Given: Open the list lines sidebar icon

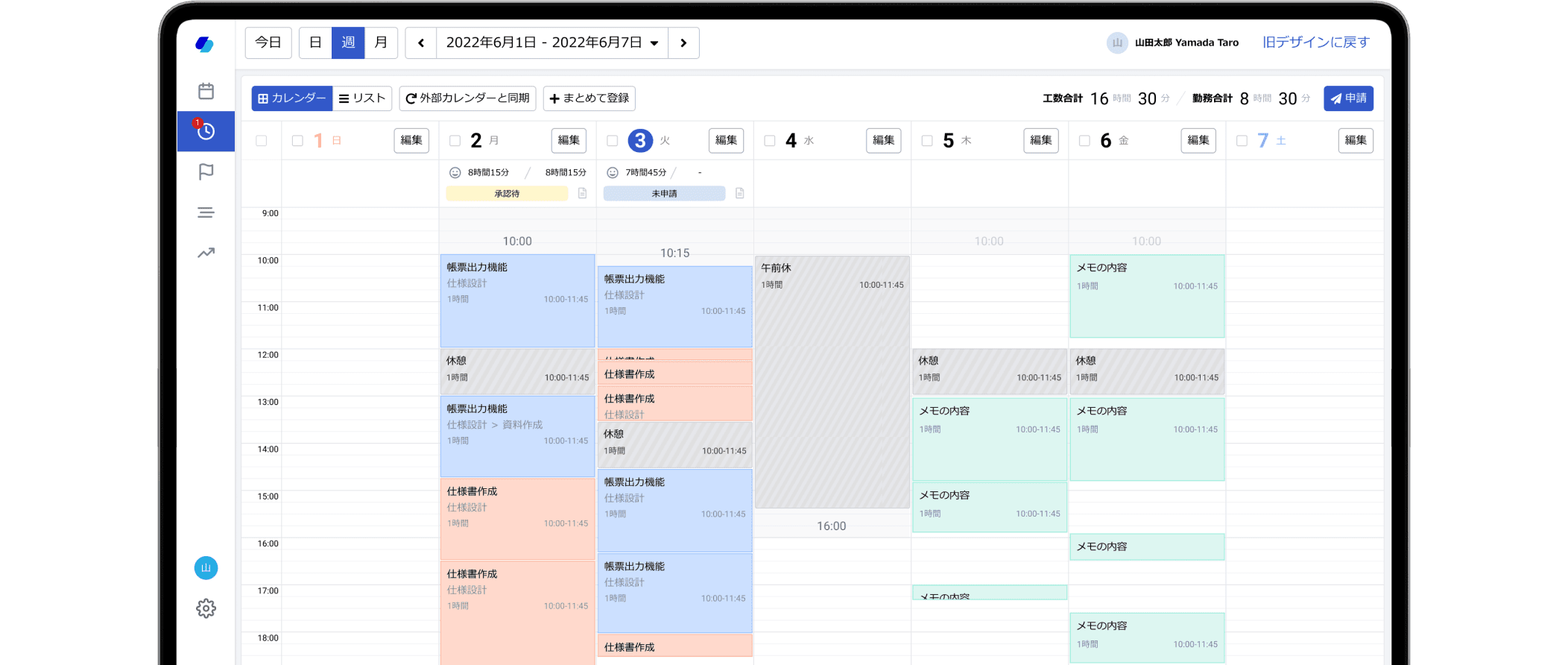Looking at the screenshot, I should 206,212.
